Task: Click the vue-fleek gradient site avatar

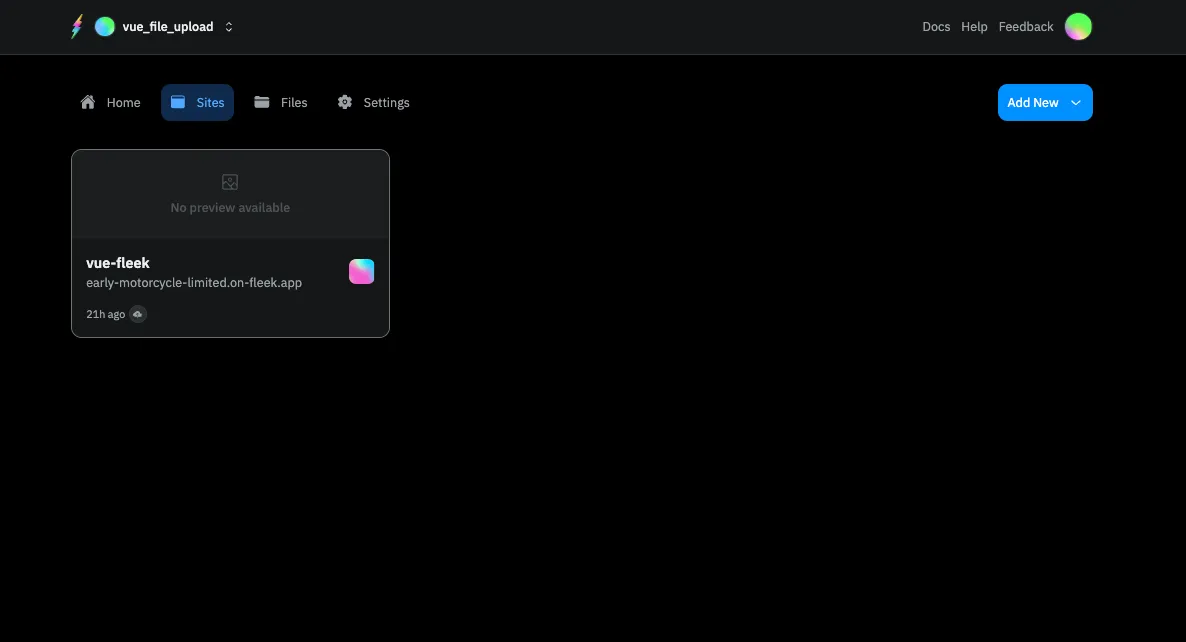Action: coord(361,271)
